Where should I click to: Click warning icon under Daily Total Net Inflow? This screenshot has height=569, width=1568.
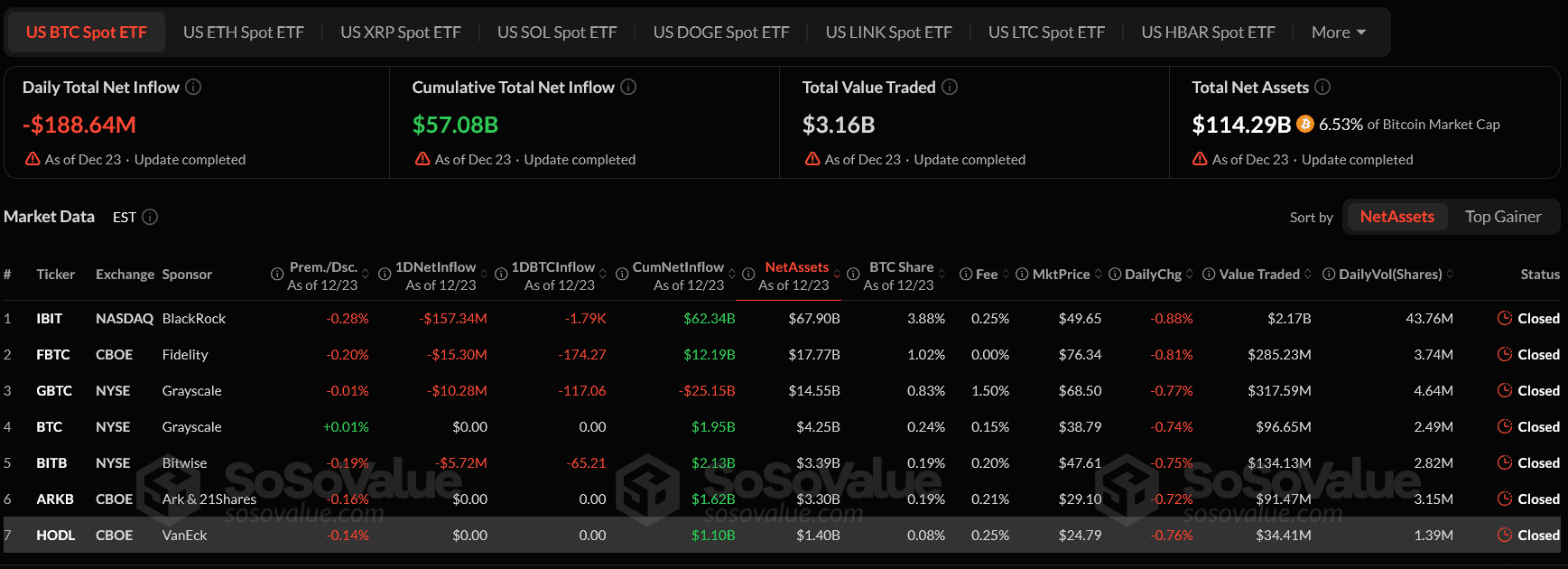click(32, 159)
